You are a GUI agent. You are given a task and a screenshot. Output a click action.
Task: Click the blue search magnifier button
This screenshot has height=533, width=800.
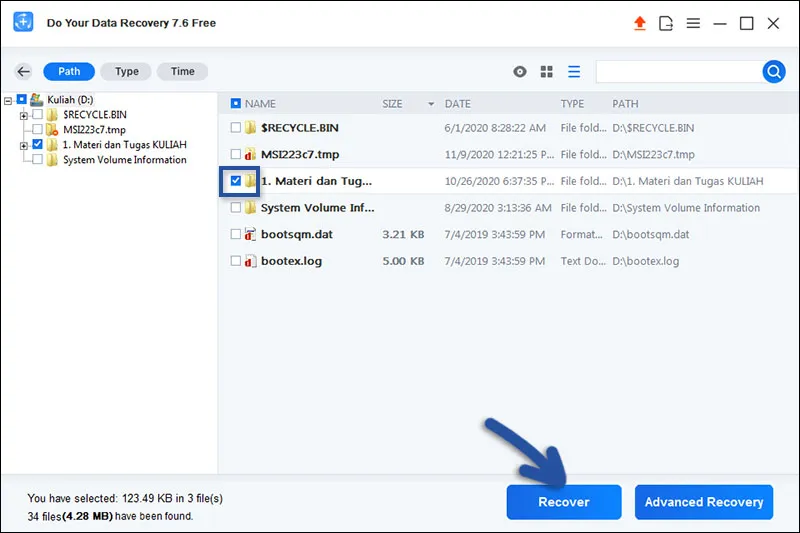click(773, 71)
